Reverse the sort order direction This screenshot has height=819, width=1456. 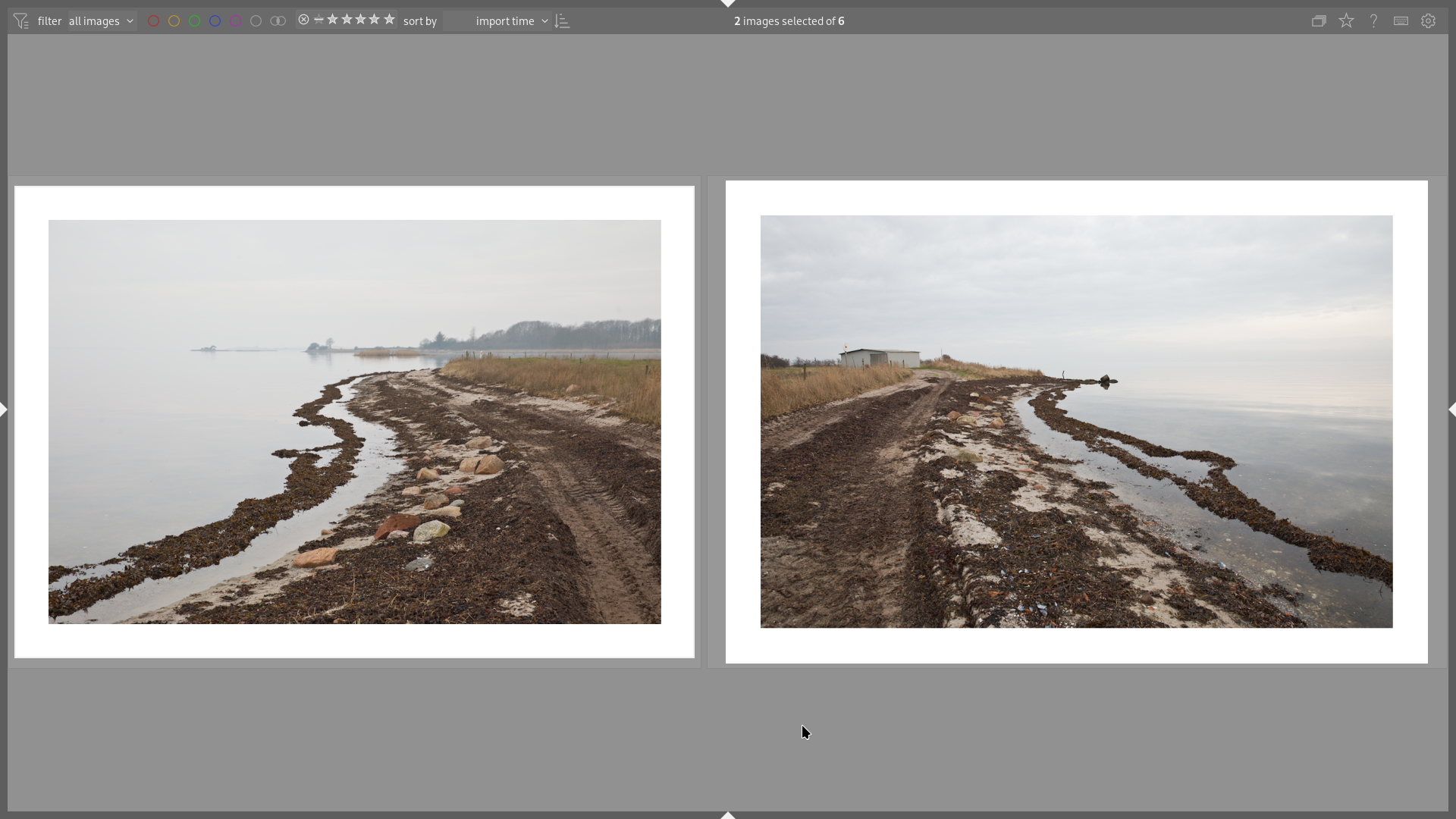tap(562, 21)
